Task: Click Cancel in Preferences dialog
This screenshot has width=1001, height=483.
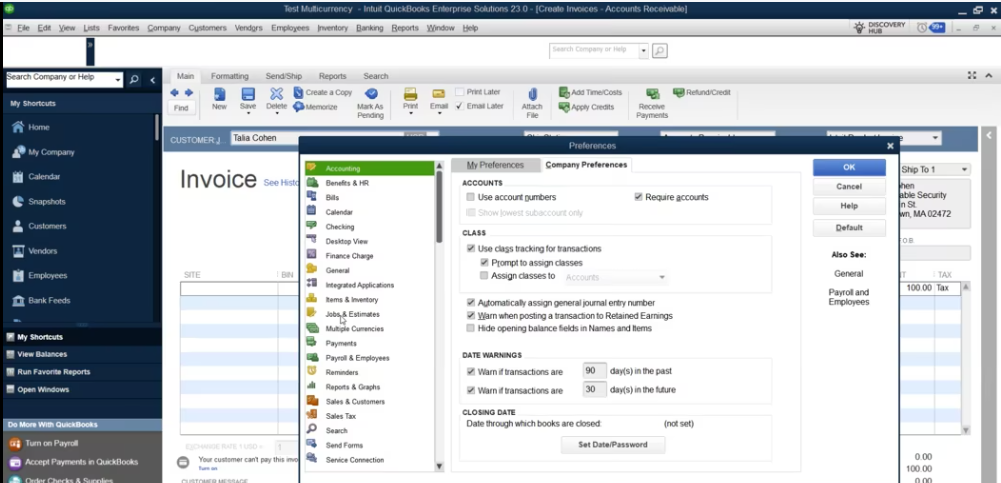Action: [849, 187]
